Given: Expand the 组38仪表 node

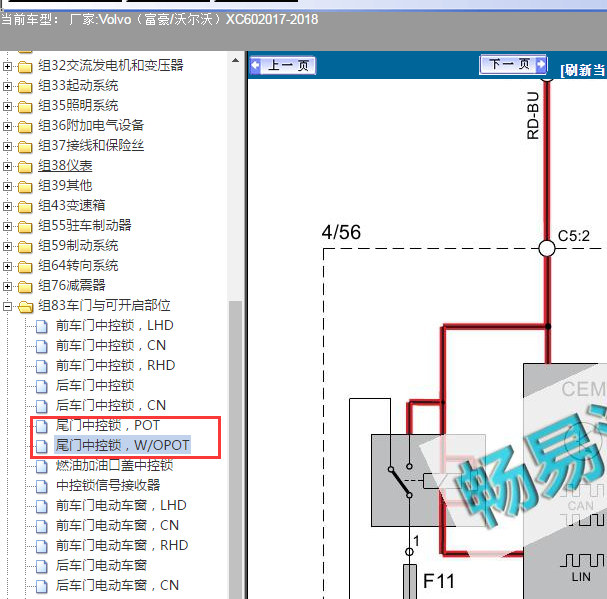Looking at the screenshot, I should (7, 166).
